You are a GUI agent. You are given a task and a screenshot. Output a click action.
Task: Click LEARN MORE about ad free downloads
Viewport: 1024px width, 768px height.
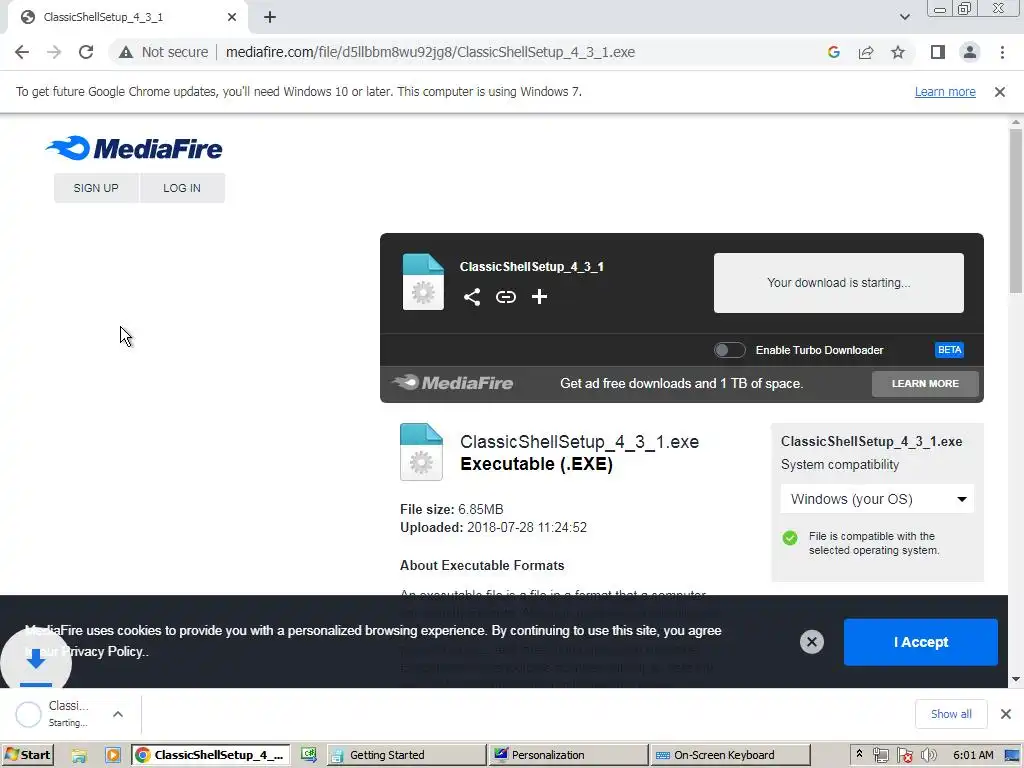tap(925, 384)
